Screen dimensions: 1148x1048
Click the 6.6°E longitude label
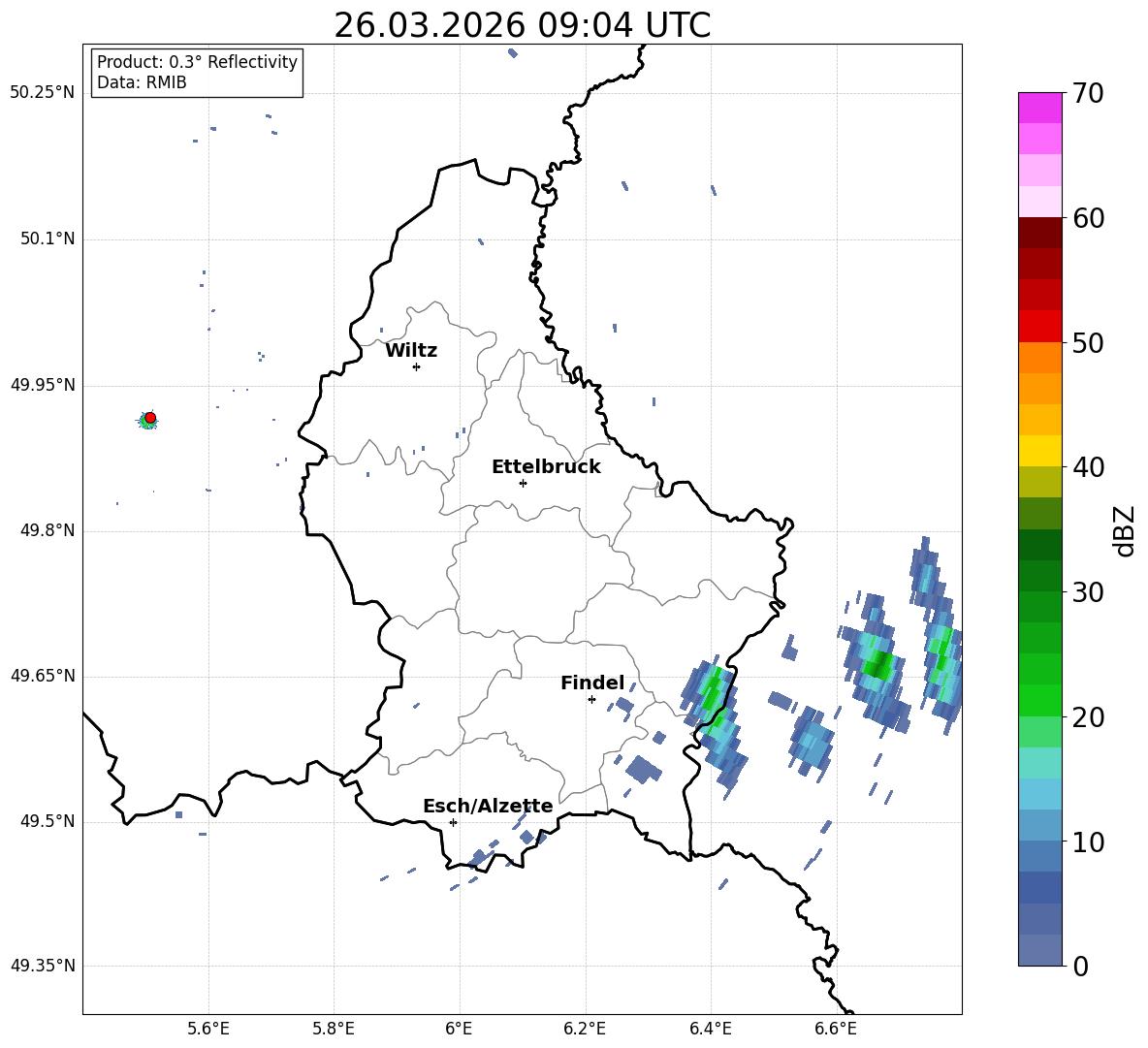(836, 1029)
